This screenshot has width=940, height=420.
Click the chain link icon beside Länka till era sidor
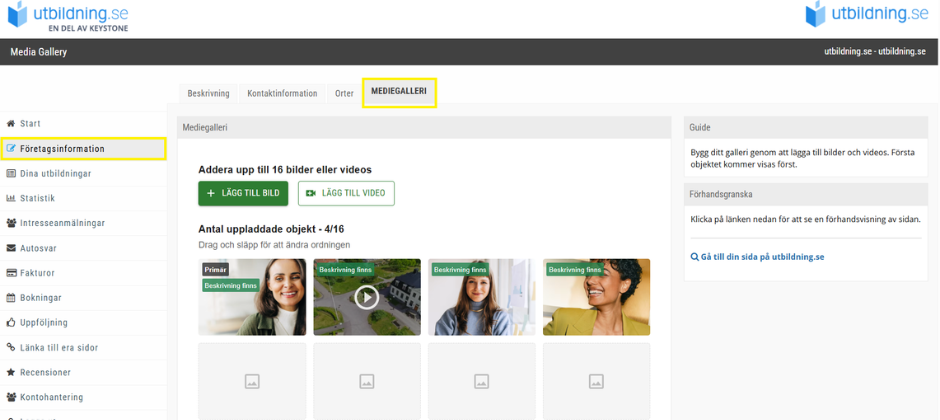point(10,348)
